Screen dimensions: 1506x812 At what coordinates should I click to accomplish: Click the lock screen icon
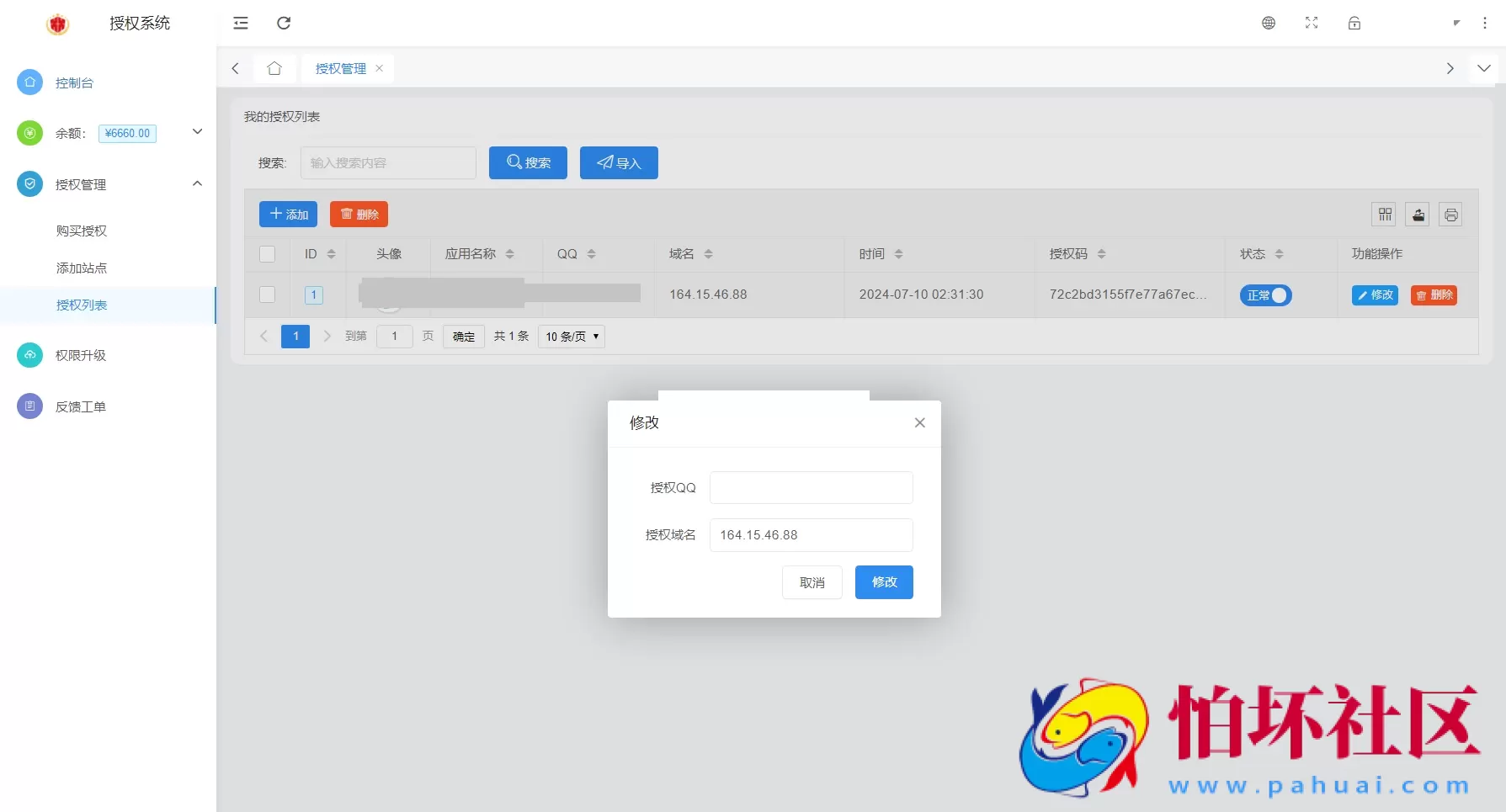pos(1354,23)
